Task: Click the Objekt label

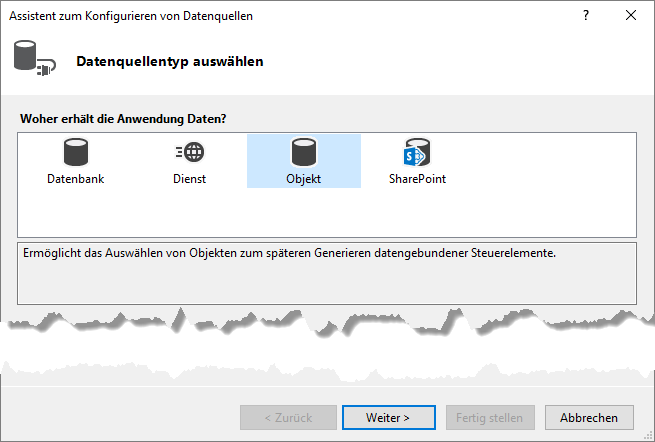Action: point(304,179)
